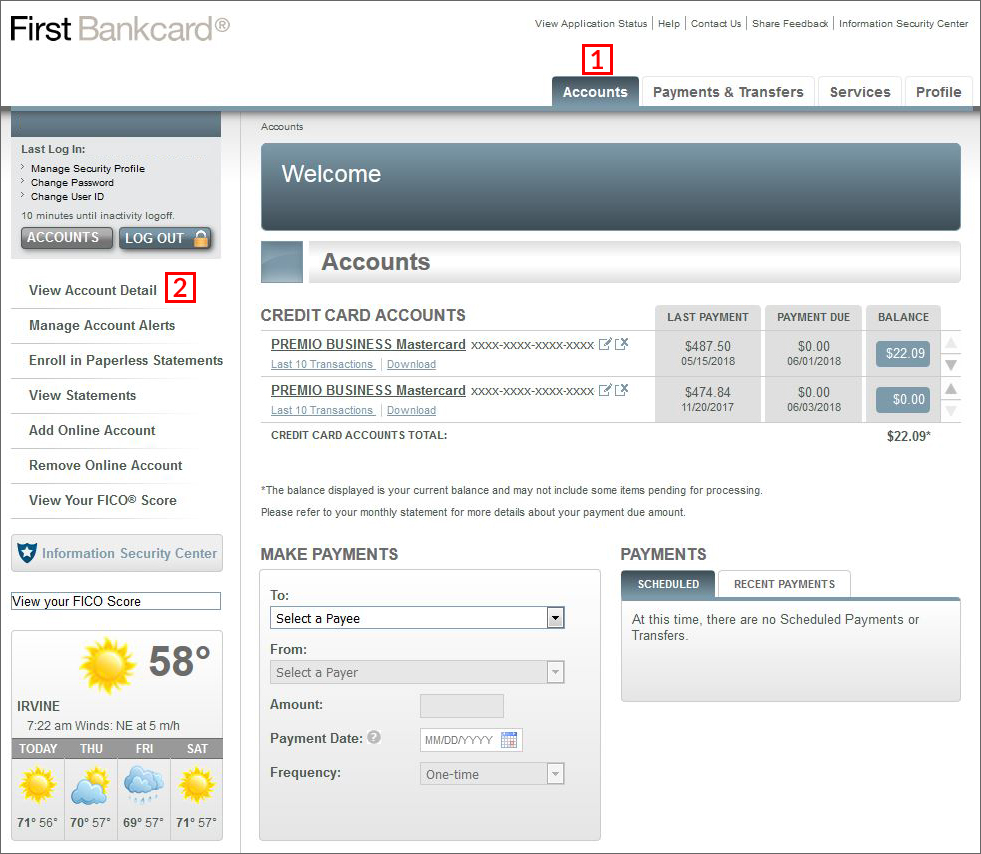Viewport: 981px width, 854px height.
Task: Open the Profile tab
Action: [938, 92]
